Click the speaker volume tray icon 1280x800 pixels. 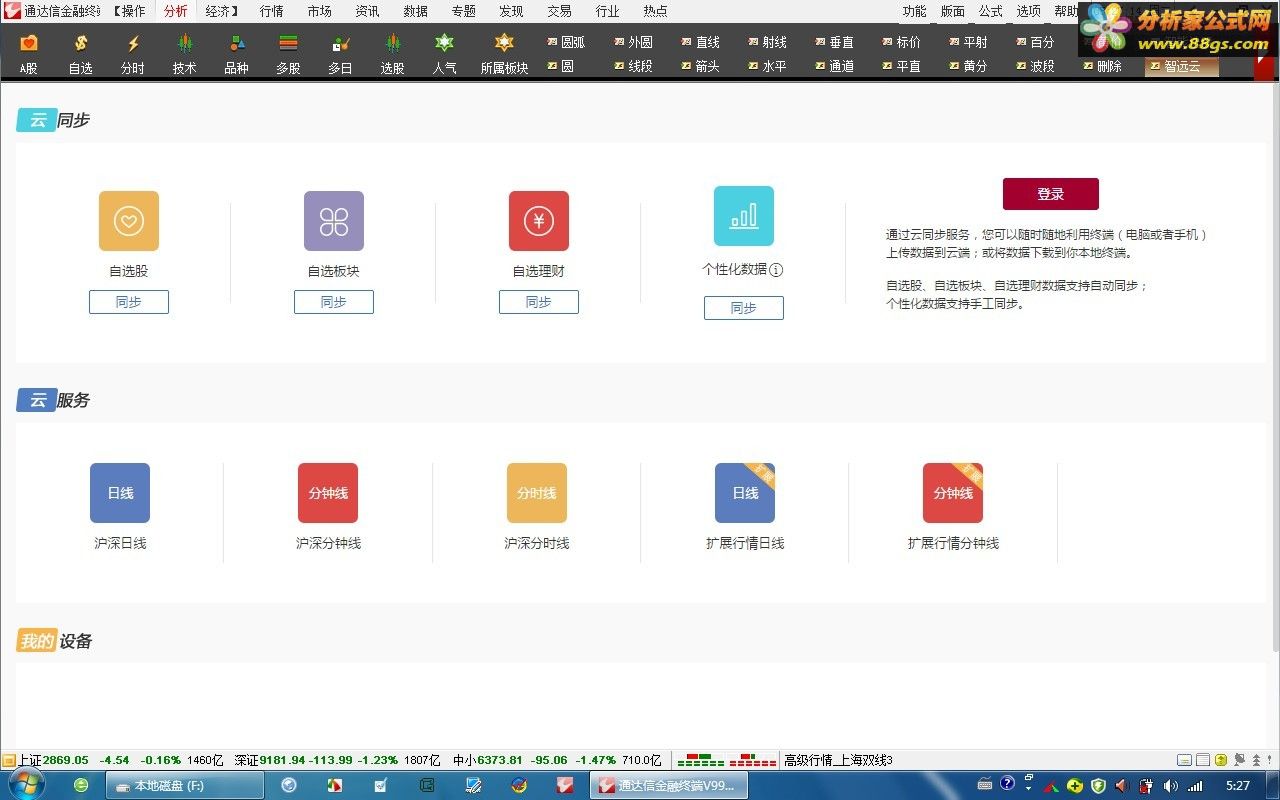click(1169, 786)
